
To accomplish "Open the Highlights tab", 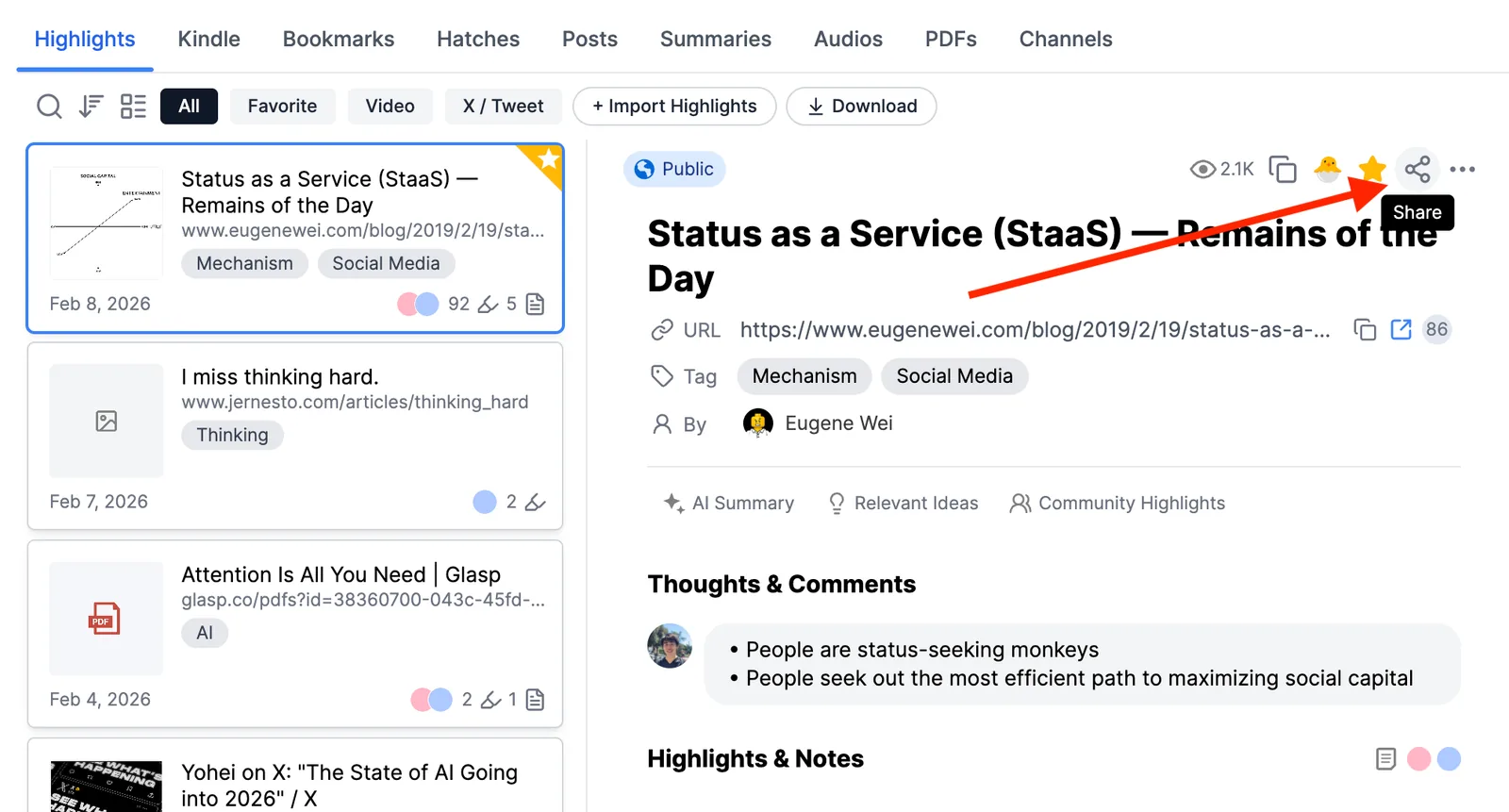I will coord(85,39).
